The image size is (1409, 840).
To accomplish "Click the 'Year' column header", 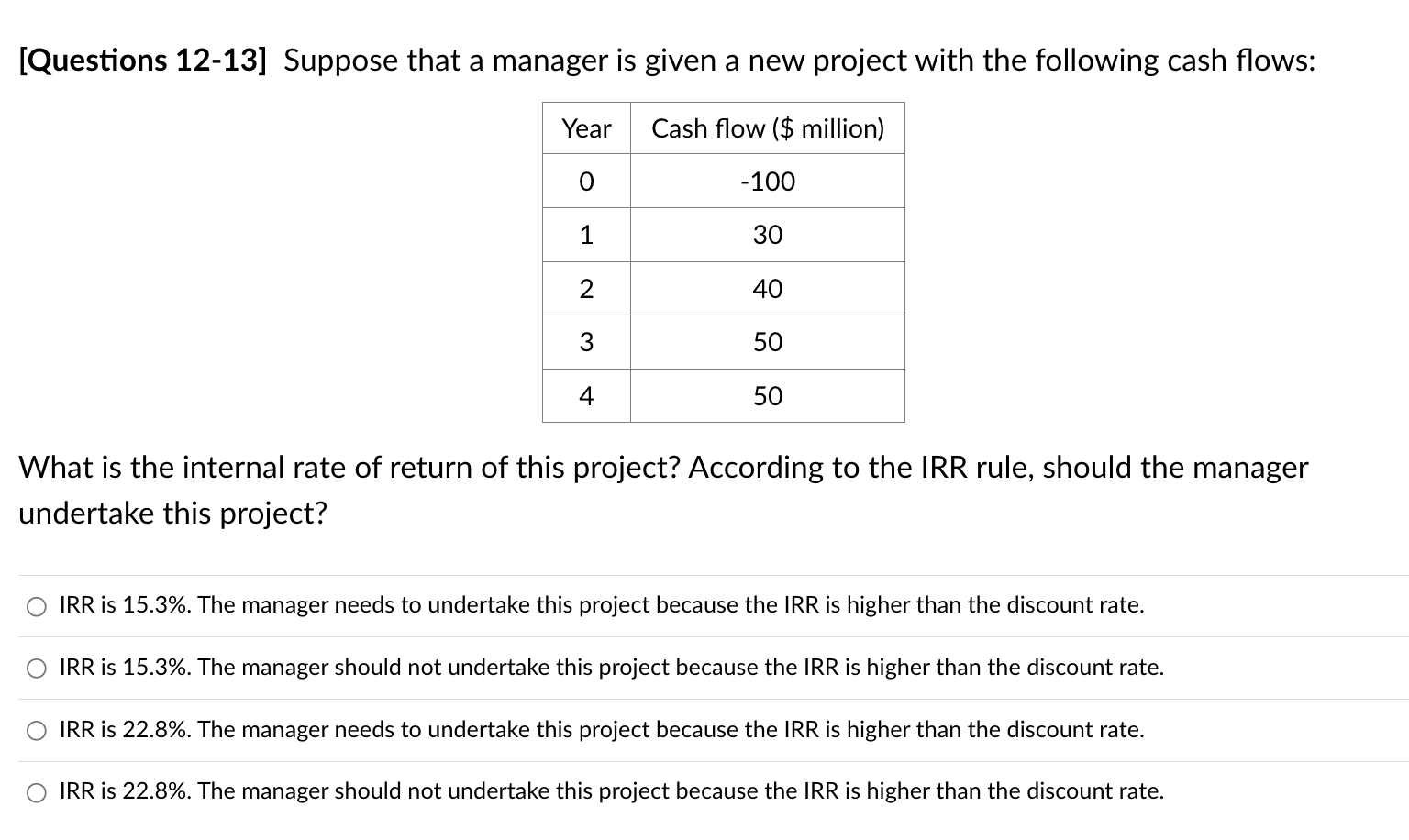I will pyautogui.click(x=585, y=128).
